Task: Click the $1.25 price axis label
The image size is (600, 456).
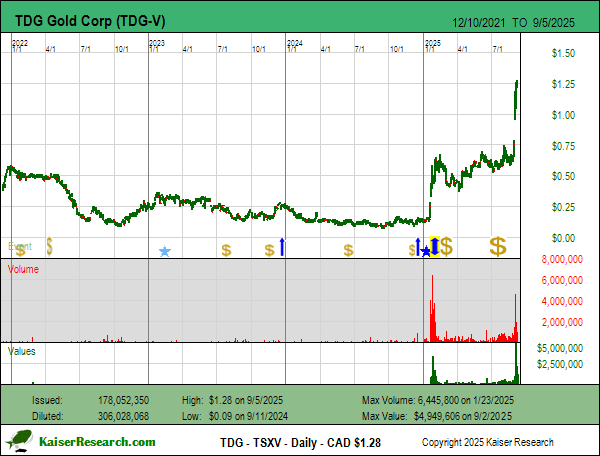Action: click(x=563, y=84)
